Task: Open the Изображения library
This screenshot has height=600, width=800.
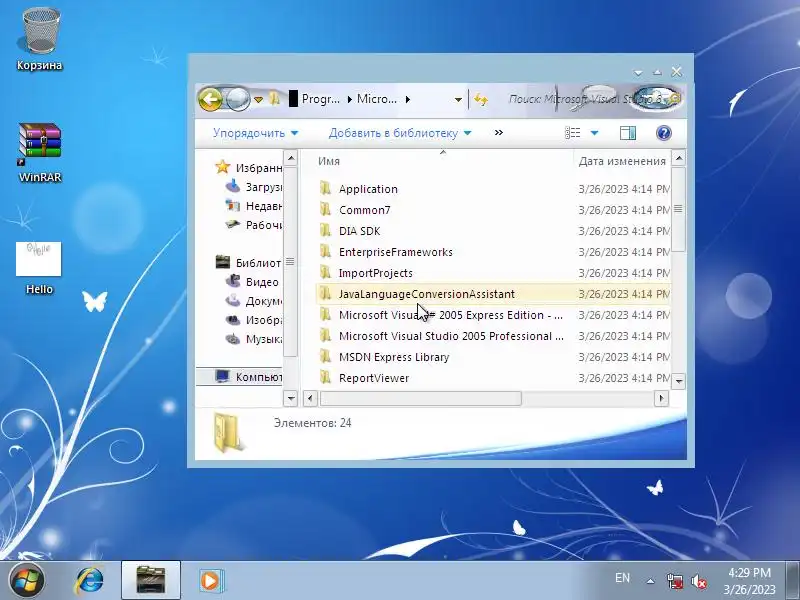Action: point(254,320)
